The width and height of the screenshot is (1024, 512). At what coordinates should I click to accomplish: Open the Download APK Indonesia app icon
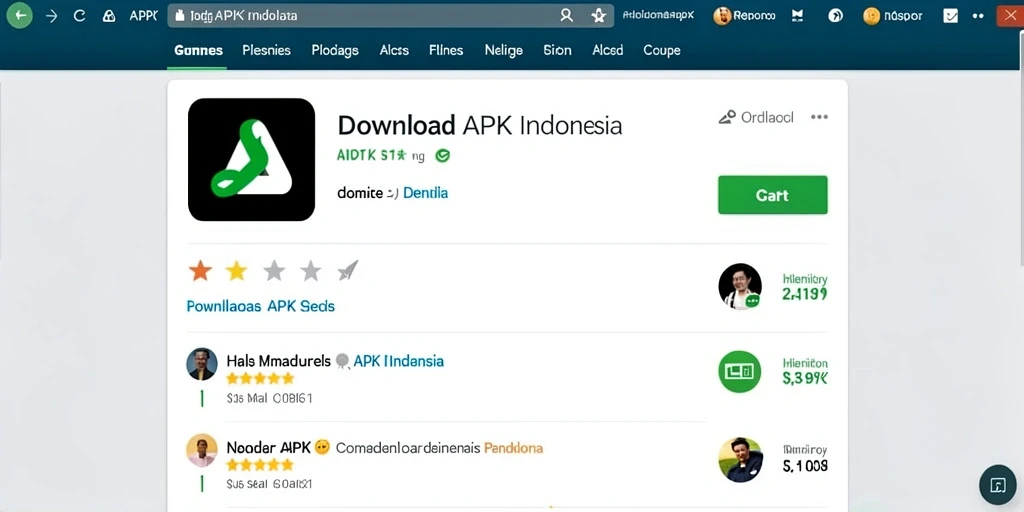(x=251, y=159)
